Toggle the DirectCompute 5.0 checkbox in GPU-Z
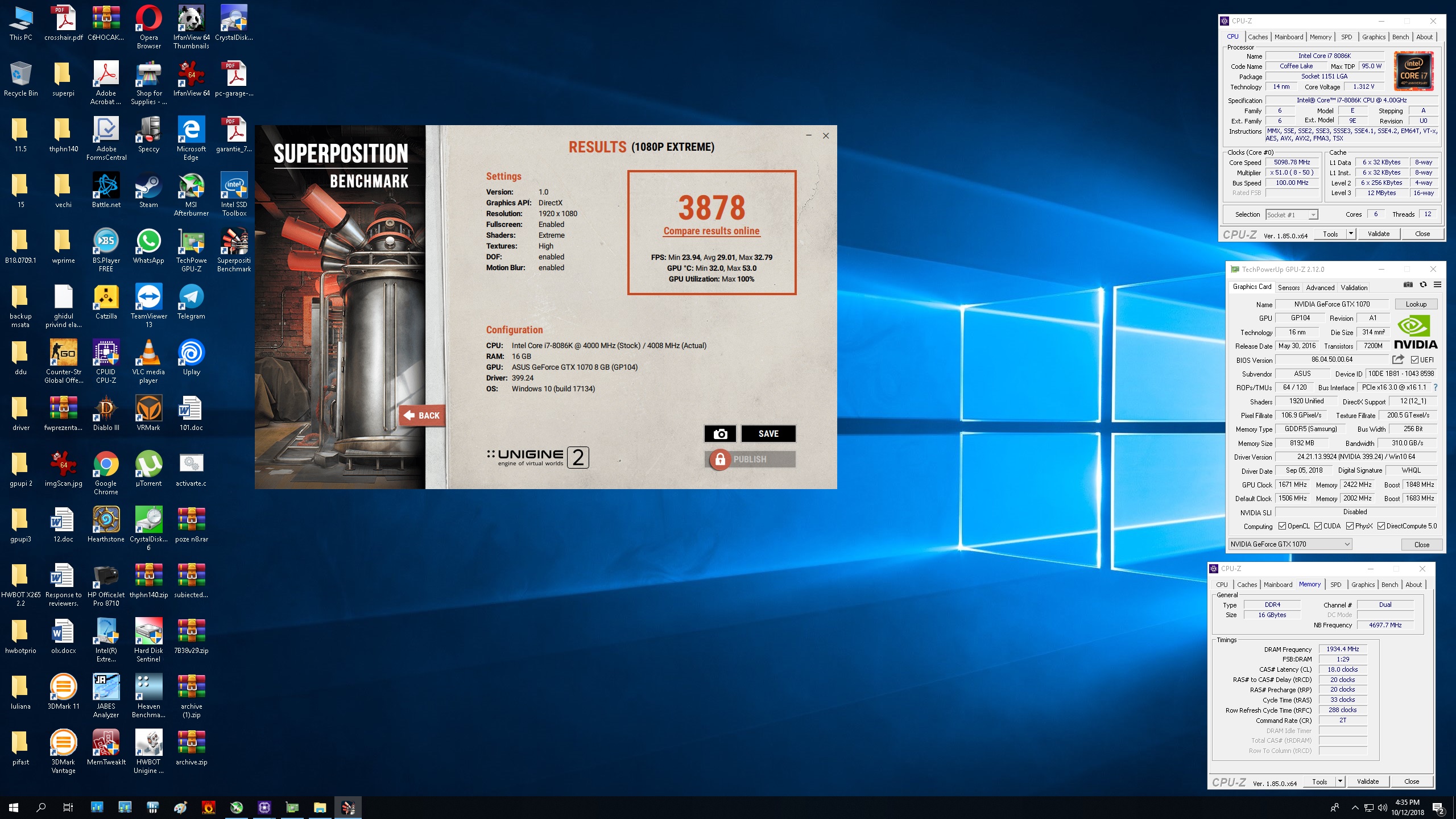Image resolution: width=1456 pixels, height=819 pixels. [1380, 526]
